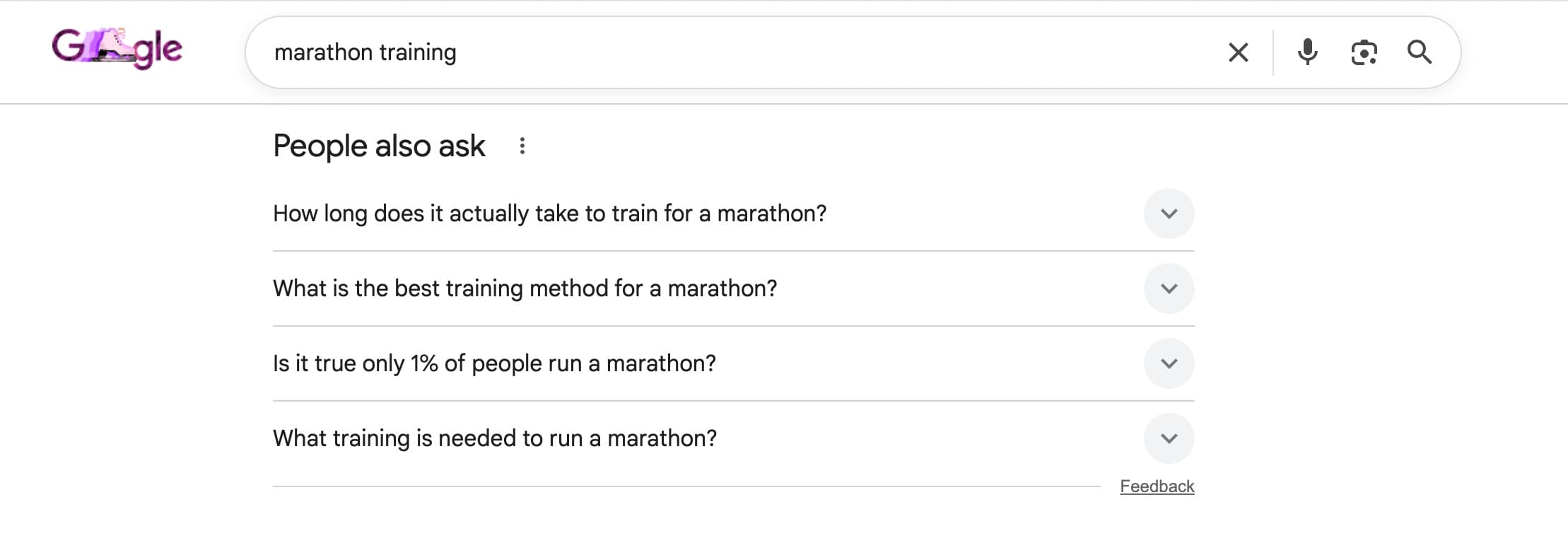This screenshot has width=1568, height=543.
Task: Select the question about the best training method
Action: pos(525,288)
